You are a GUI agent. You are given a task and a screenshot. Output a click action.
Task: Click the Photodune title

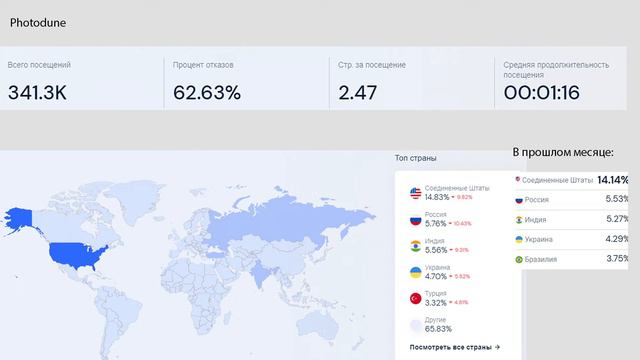pyautogui.click(x=38, y=23)
